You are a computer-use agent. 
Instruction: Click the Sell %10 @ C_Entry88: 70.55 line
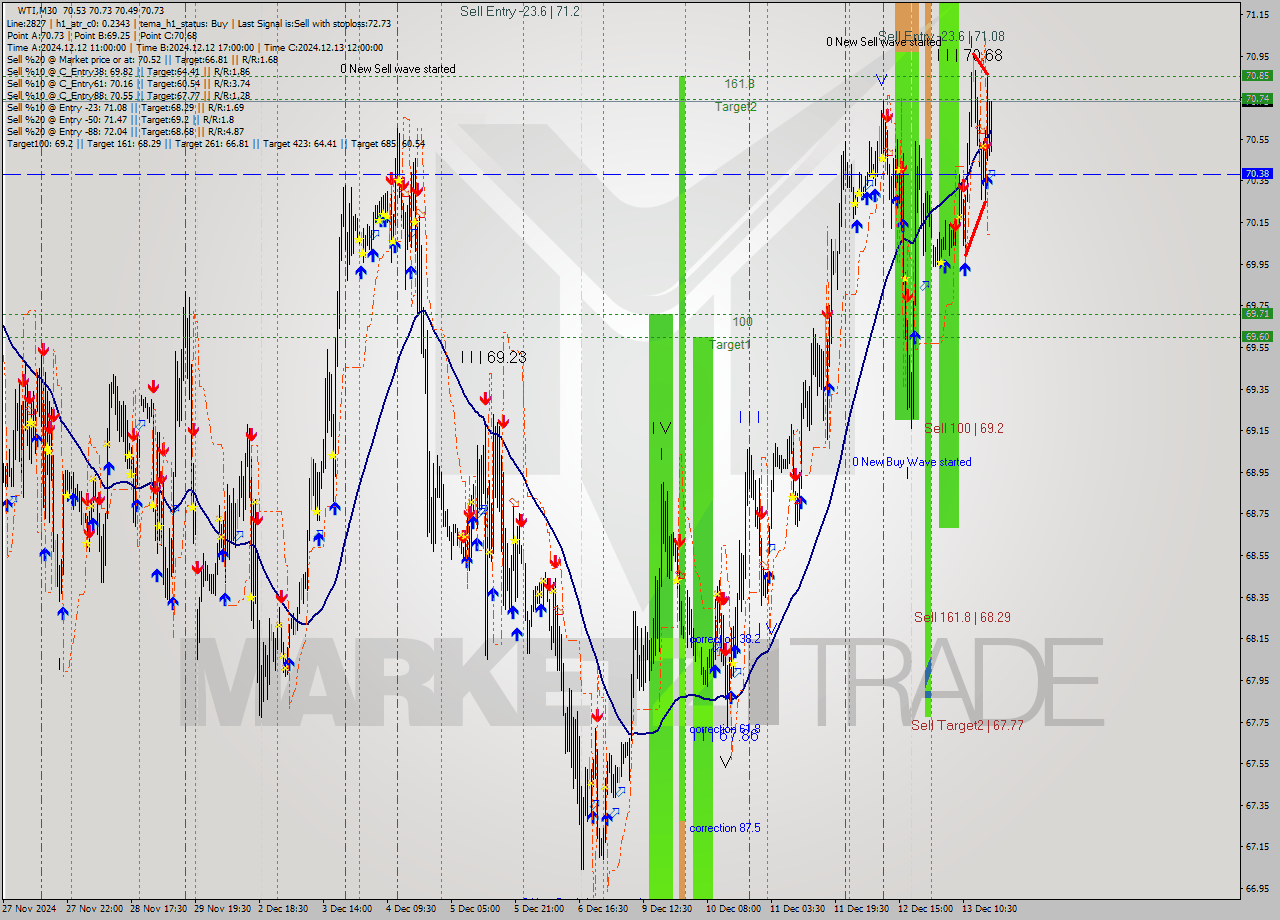click(128, 95)
